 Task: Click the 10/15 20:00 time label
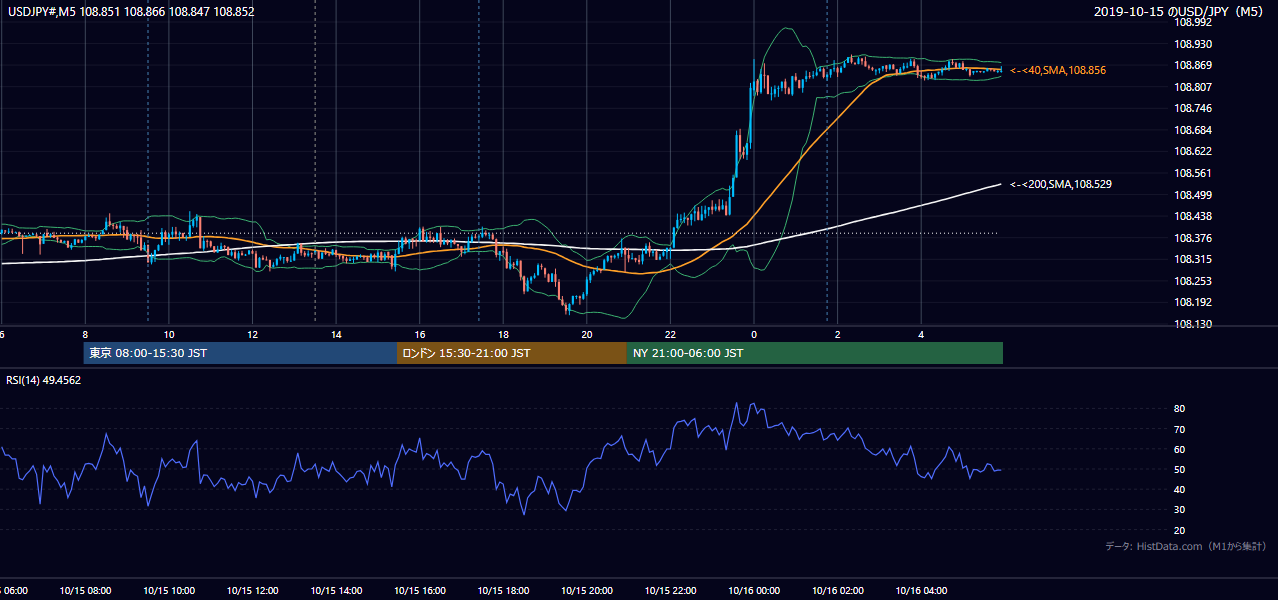point(587,590)
